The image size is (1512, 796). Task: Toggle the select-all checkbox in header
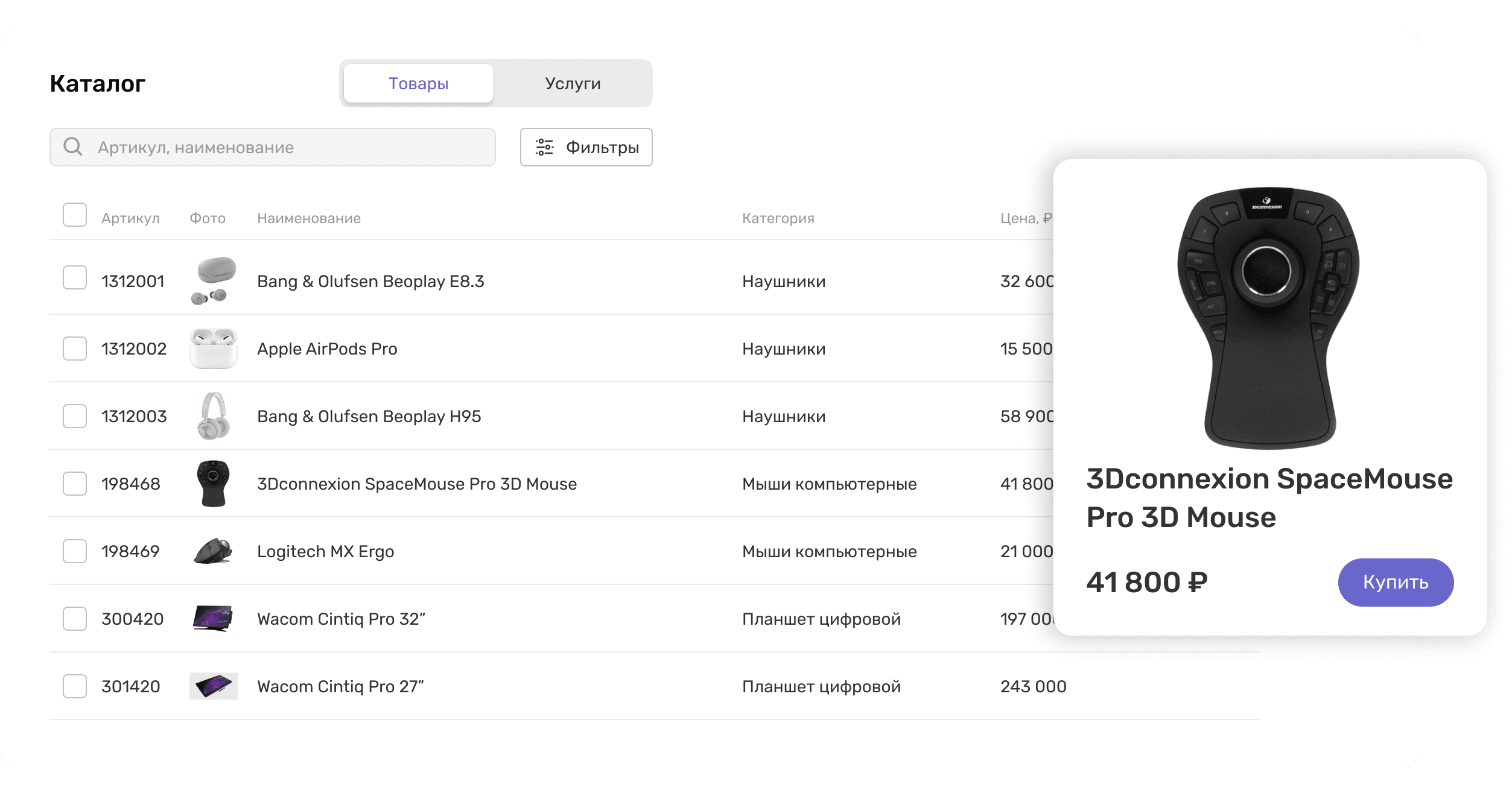pos(75,215)
